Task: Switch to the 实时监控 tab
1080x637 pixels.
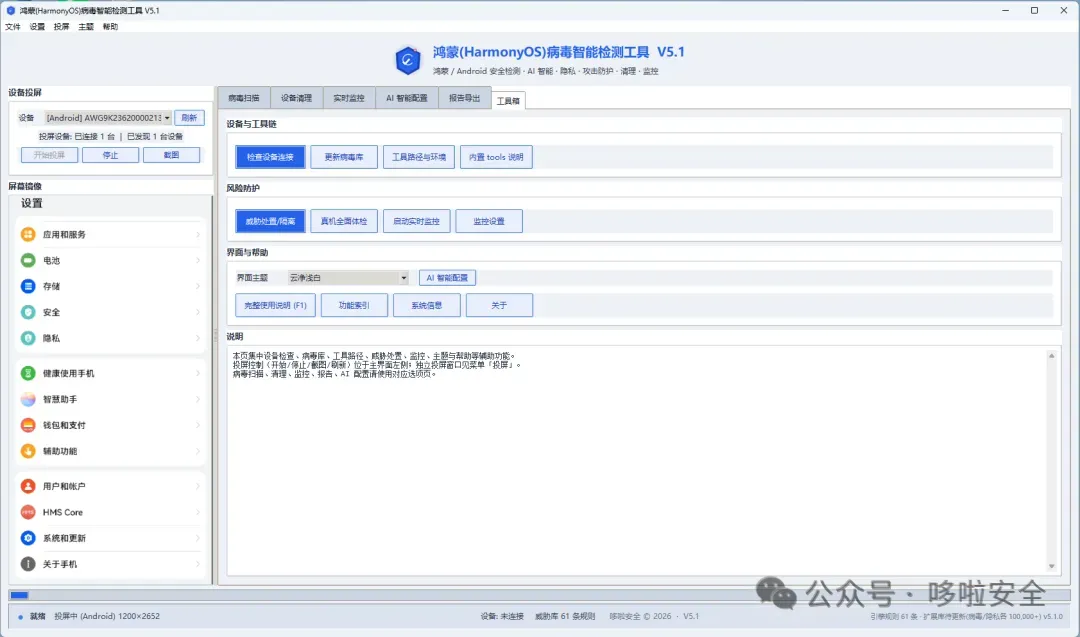Action: pyautogui.click(x=349, y=98)
